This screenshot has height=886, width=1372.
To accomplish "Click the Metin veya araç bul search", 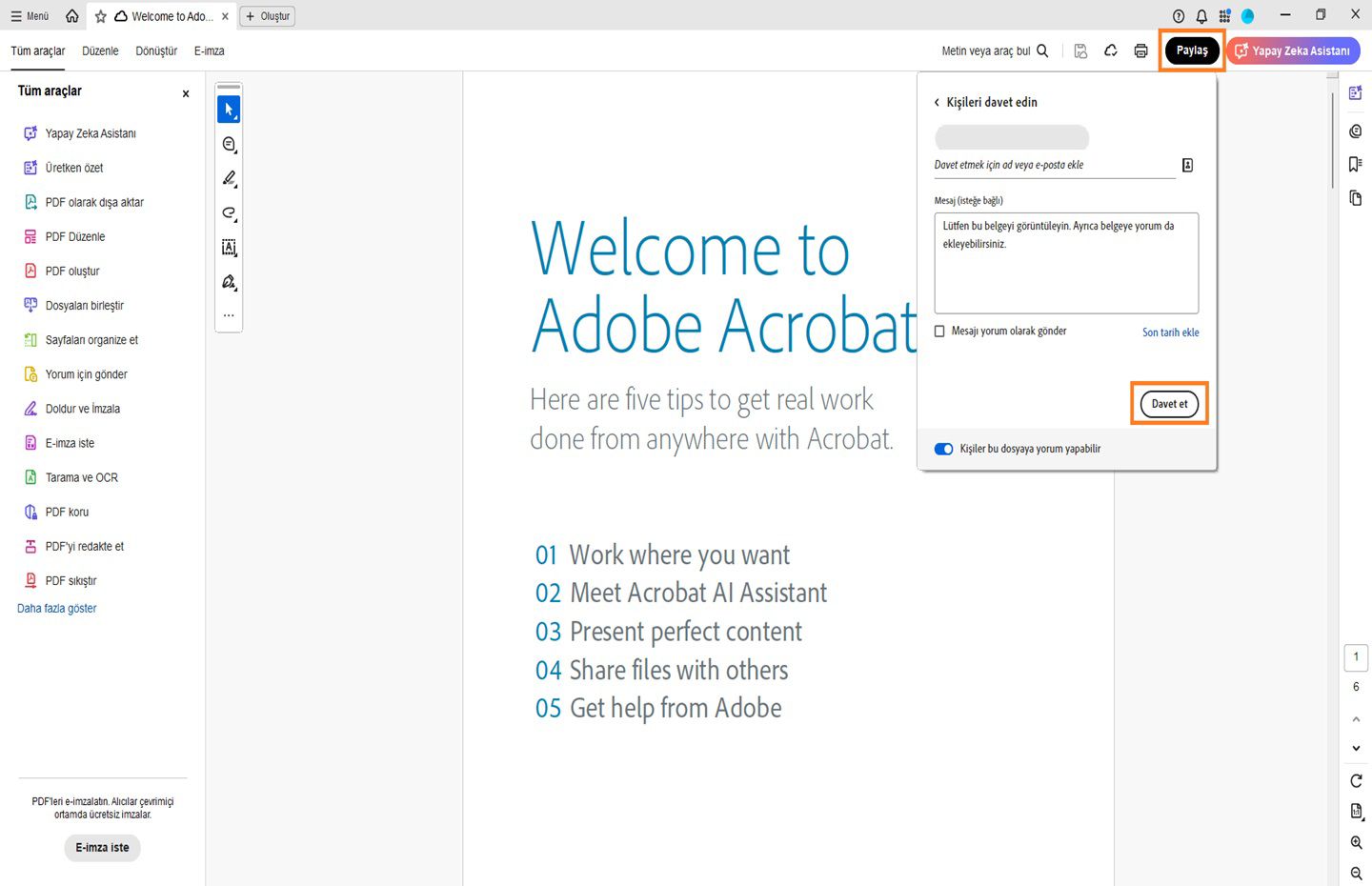I will click(995, 51).
